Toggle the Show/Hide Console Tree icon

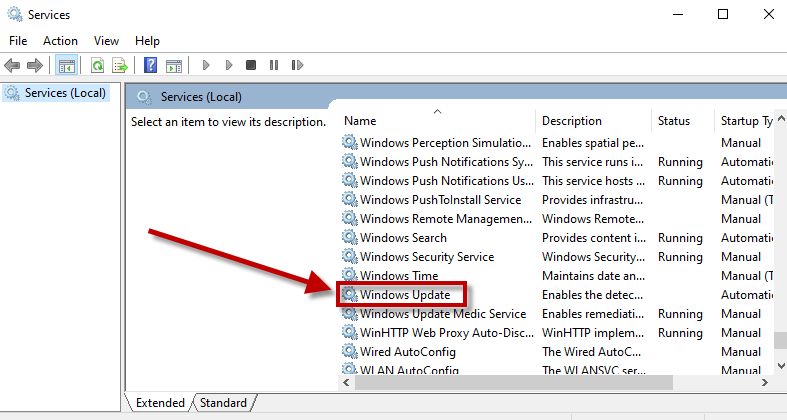click(x=66, y=65)
